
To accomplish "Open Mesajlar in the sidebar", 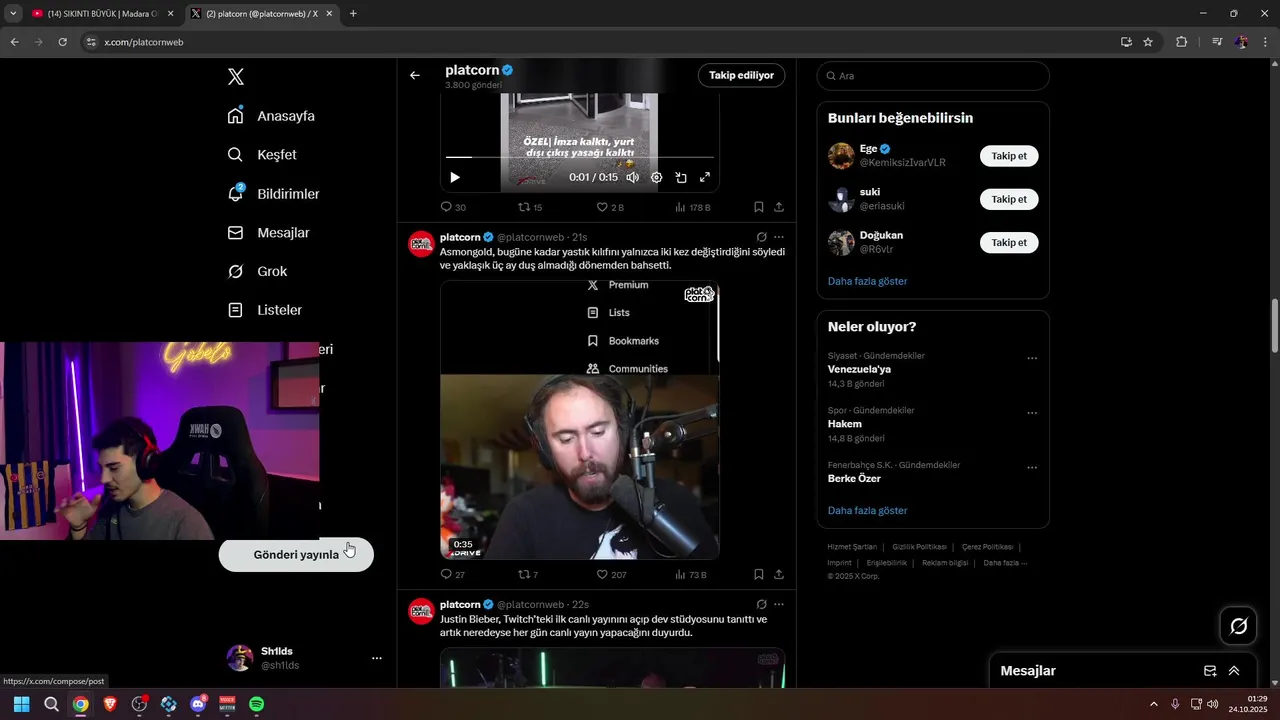I will 269,233.
